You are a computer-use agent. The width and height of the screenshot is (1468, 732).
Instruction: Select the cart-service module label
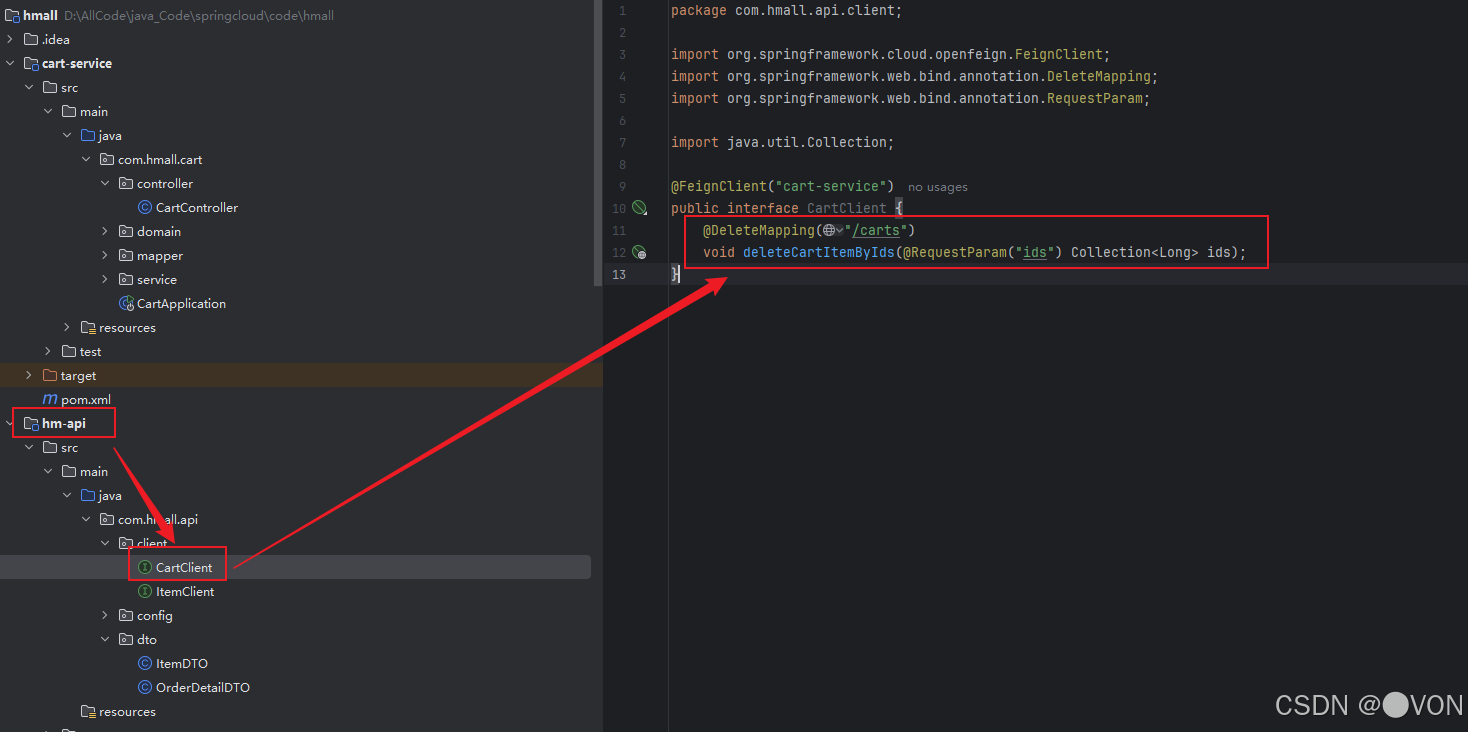click(77, 63)
